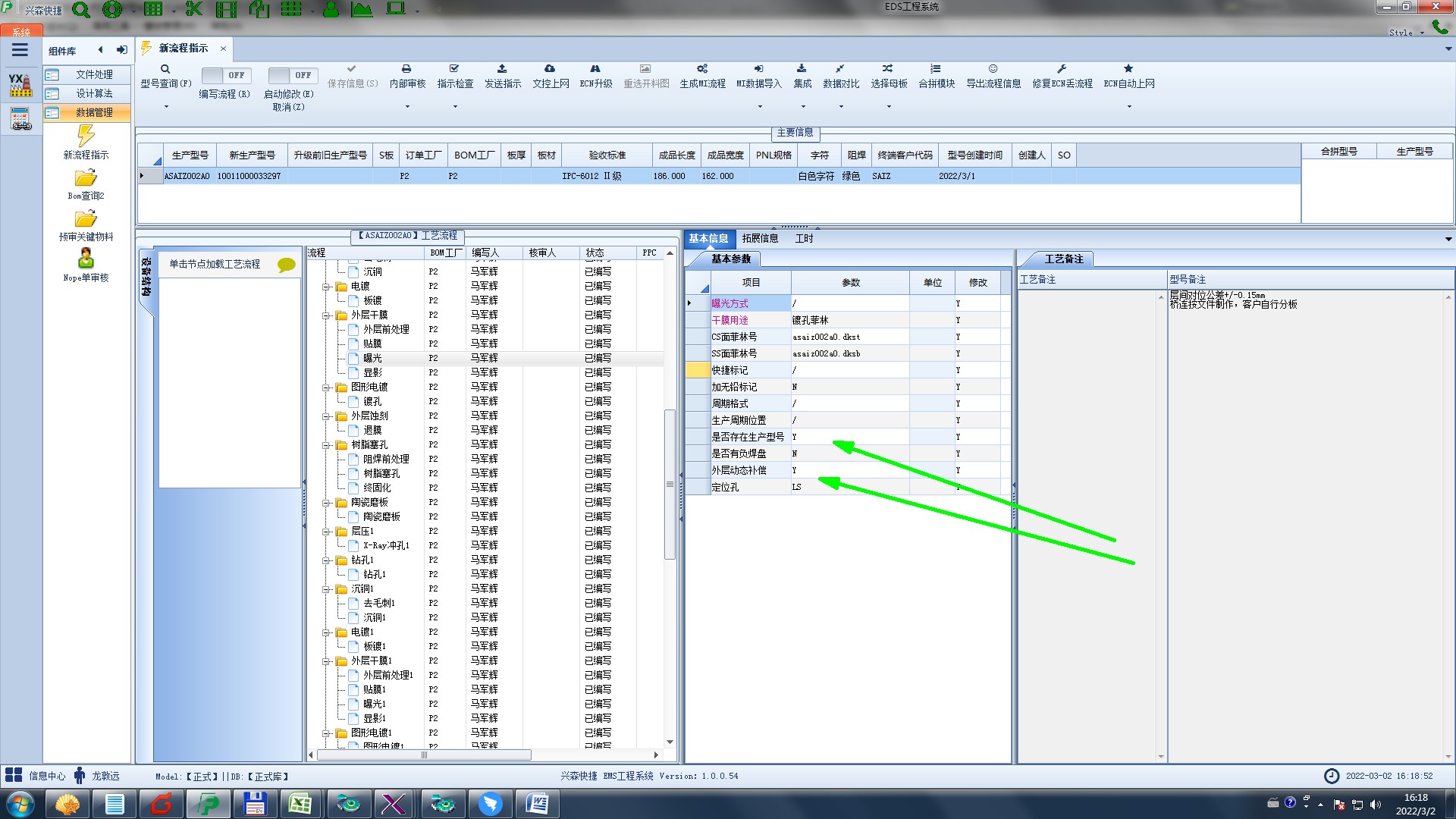This screenshot has height=819, width=1456.
Task: Click the 修复ECN丢流程 wrench icon
Action: 1062,69
